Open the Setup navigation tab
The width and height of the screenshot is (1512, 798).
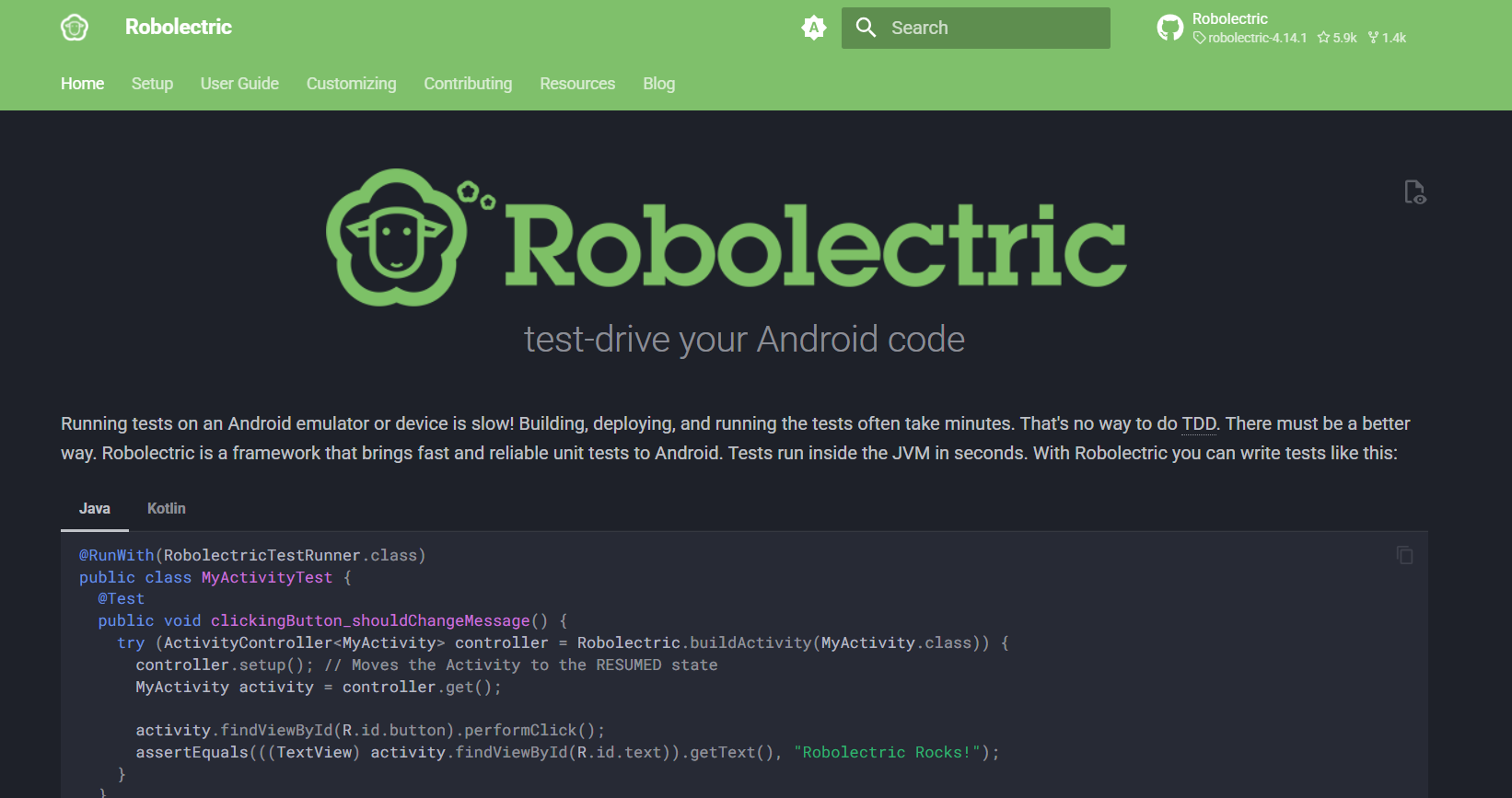(x=152, y=84)
